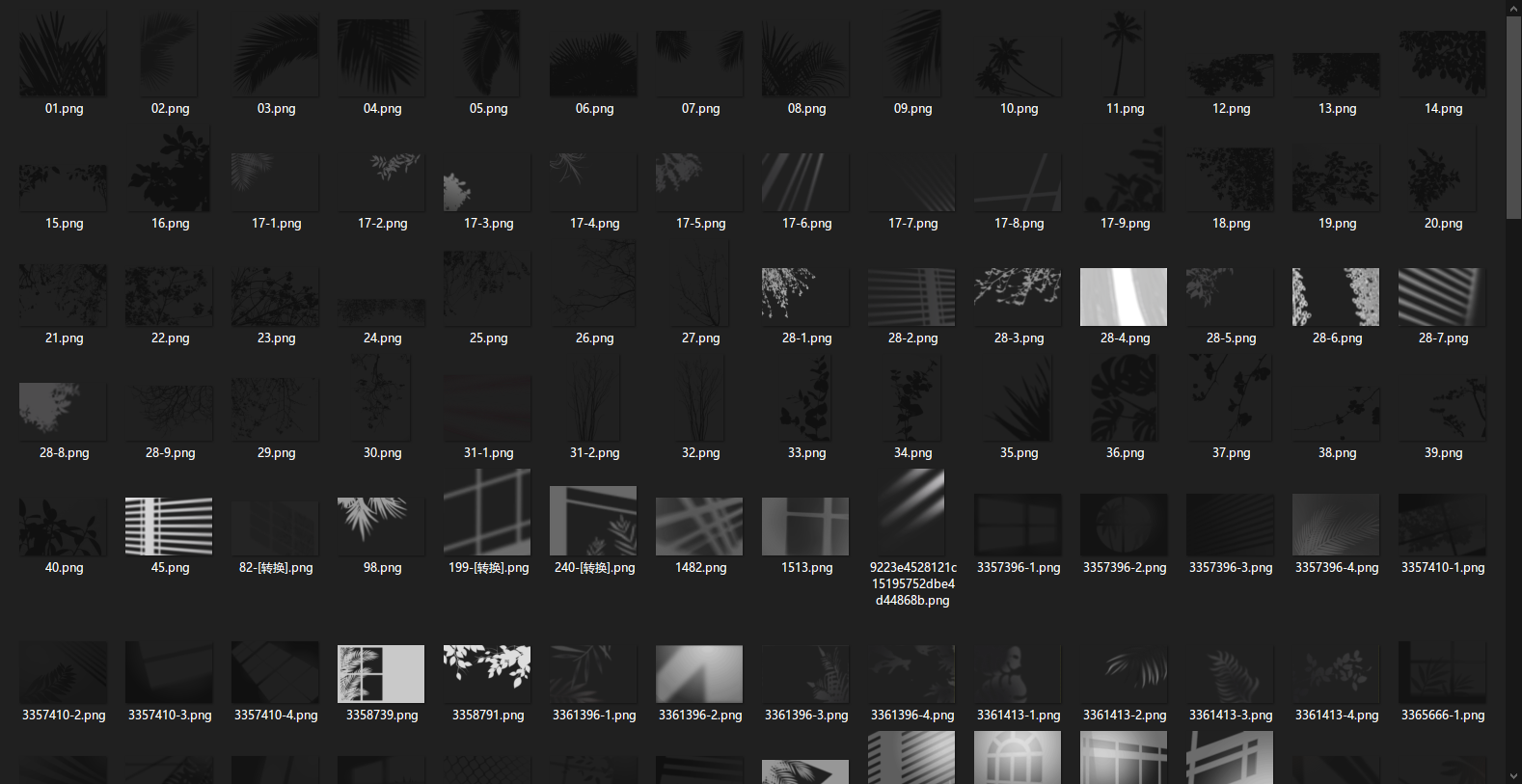Select the 3361396-2.png gradient thumbnail
1522x784 pixels.
tap(700, 674)
